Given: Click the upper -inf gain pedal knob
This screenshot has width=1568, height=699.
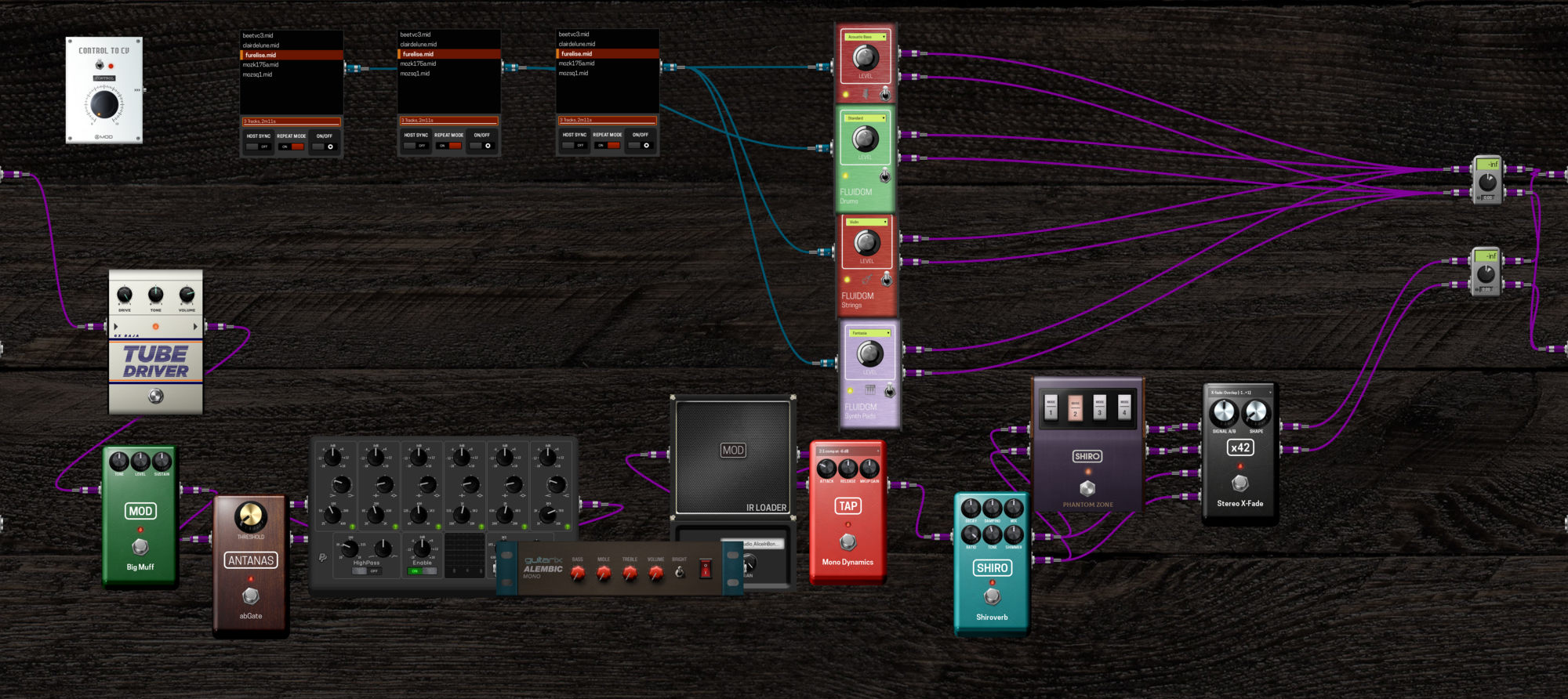Looking at the screenshot, I should click(1487, 183).
